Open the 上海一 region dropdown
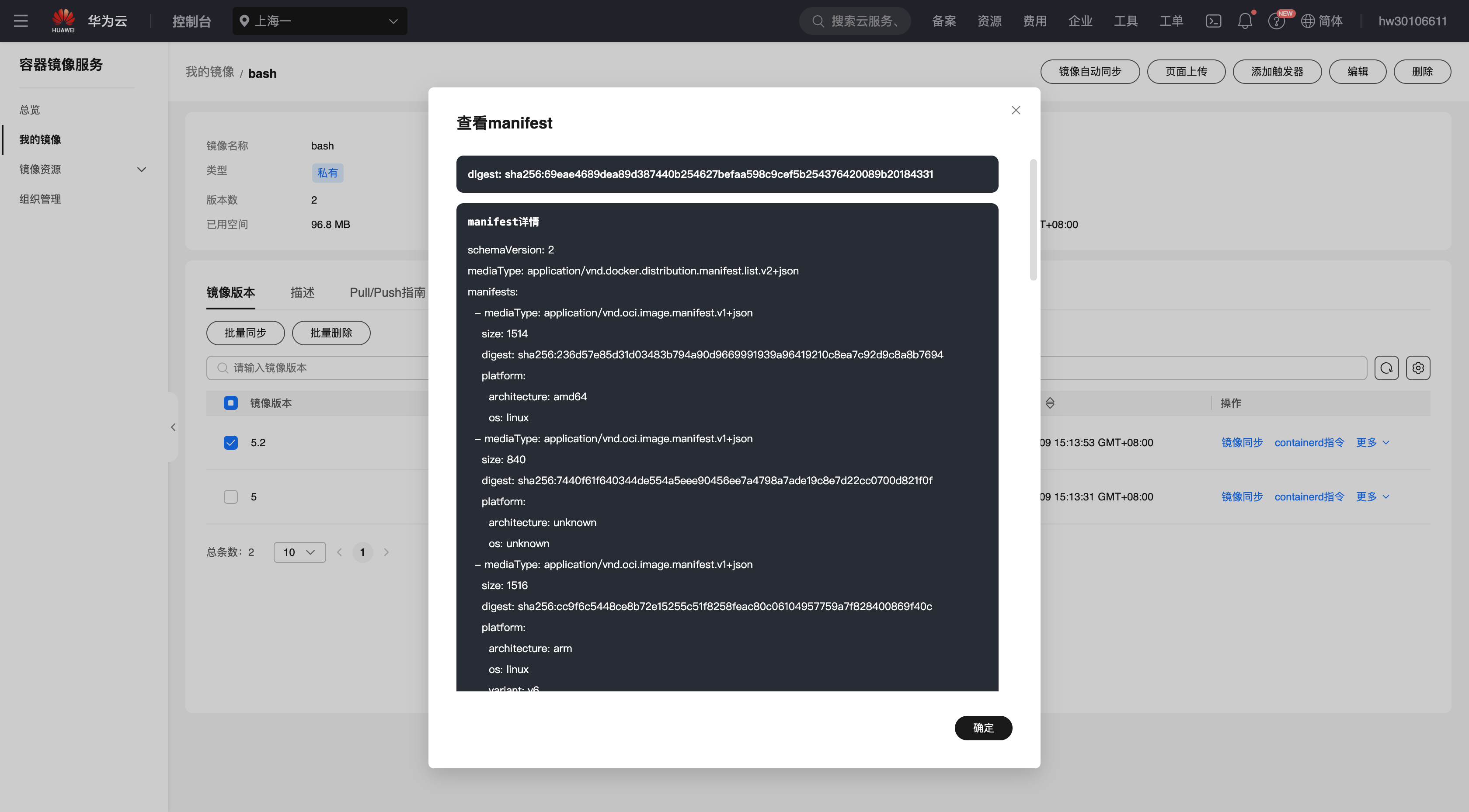The width and height of the screenshot is (1469, 812). 320,21
